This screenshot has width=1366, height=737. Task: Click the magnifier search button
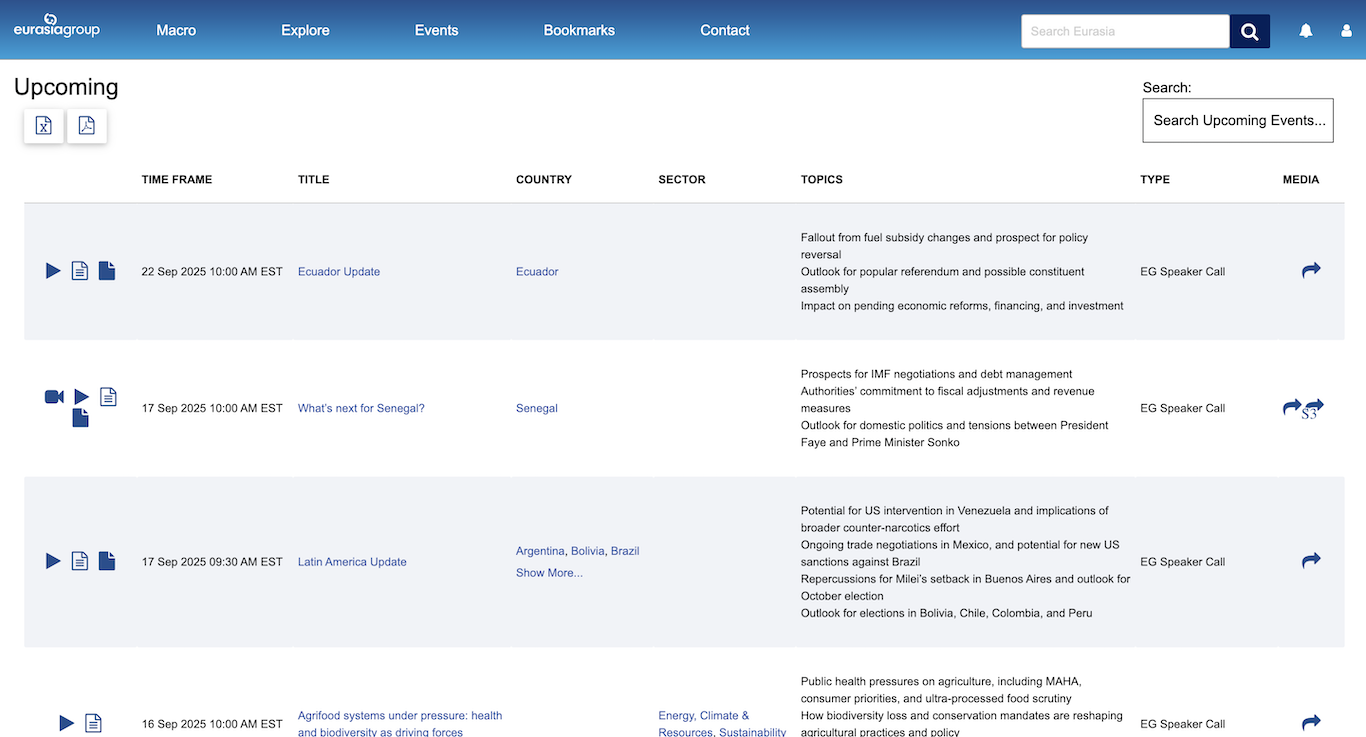click(1249, 31)
